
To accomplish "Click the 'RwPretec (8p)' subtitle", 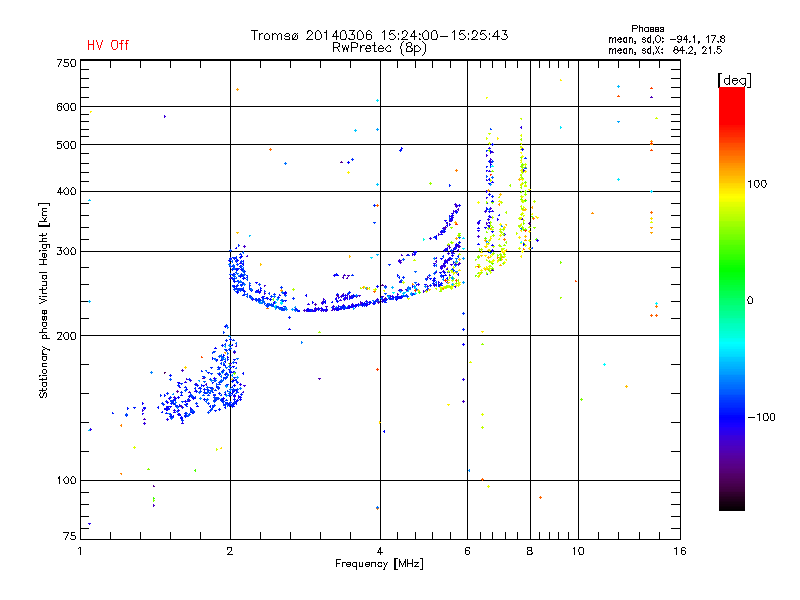I will (x=379, y=48).
